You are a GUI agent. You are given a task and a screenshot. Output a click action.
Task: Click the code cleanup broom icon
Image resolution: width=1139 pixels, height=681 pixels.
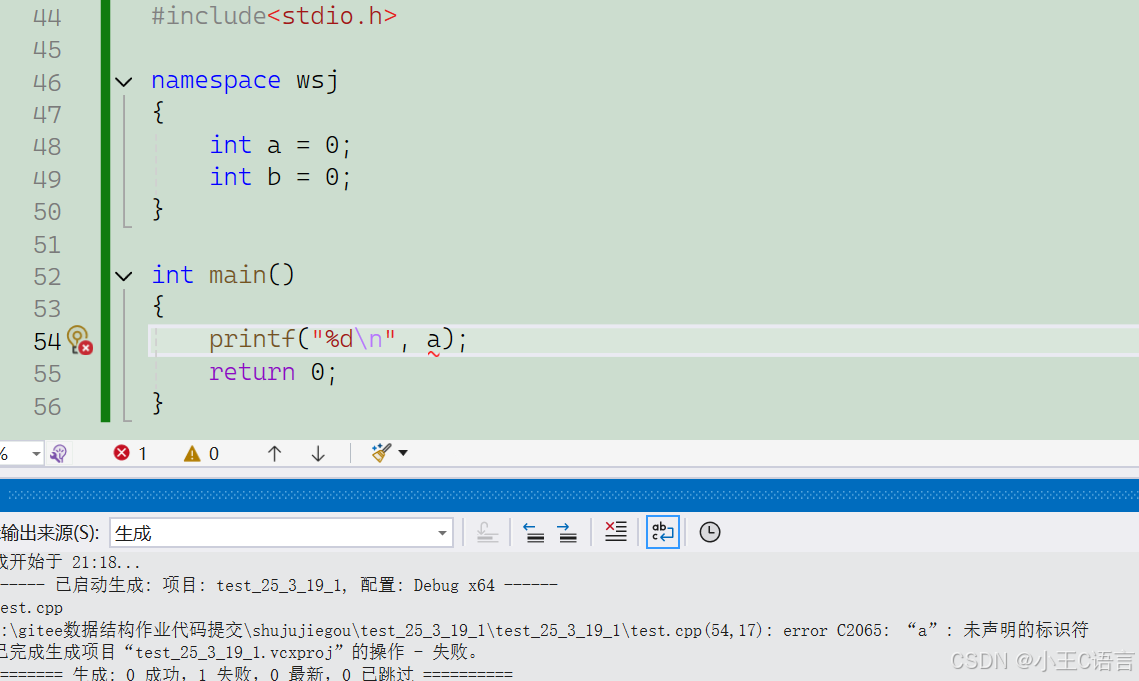pos(381,453)
